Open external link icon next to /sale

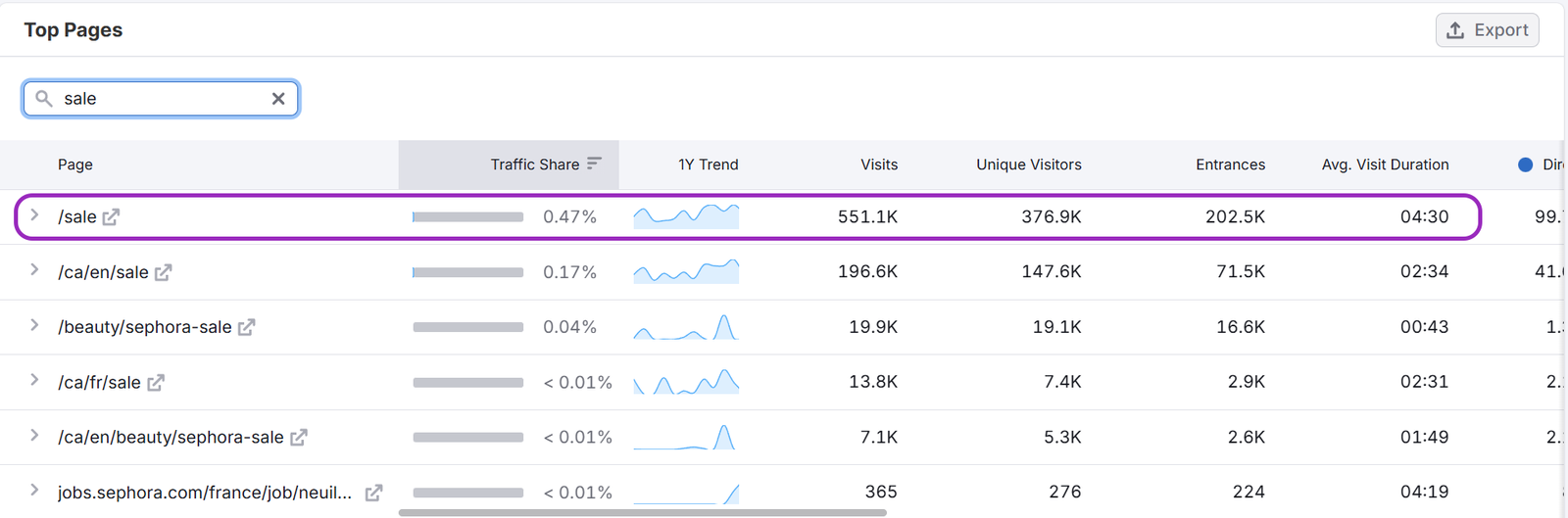[x=111, y=217]
